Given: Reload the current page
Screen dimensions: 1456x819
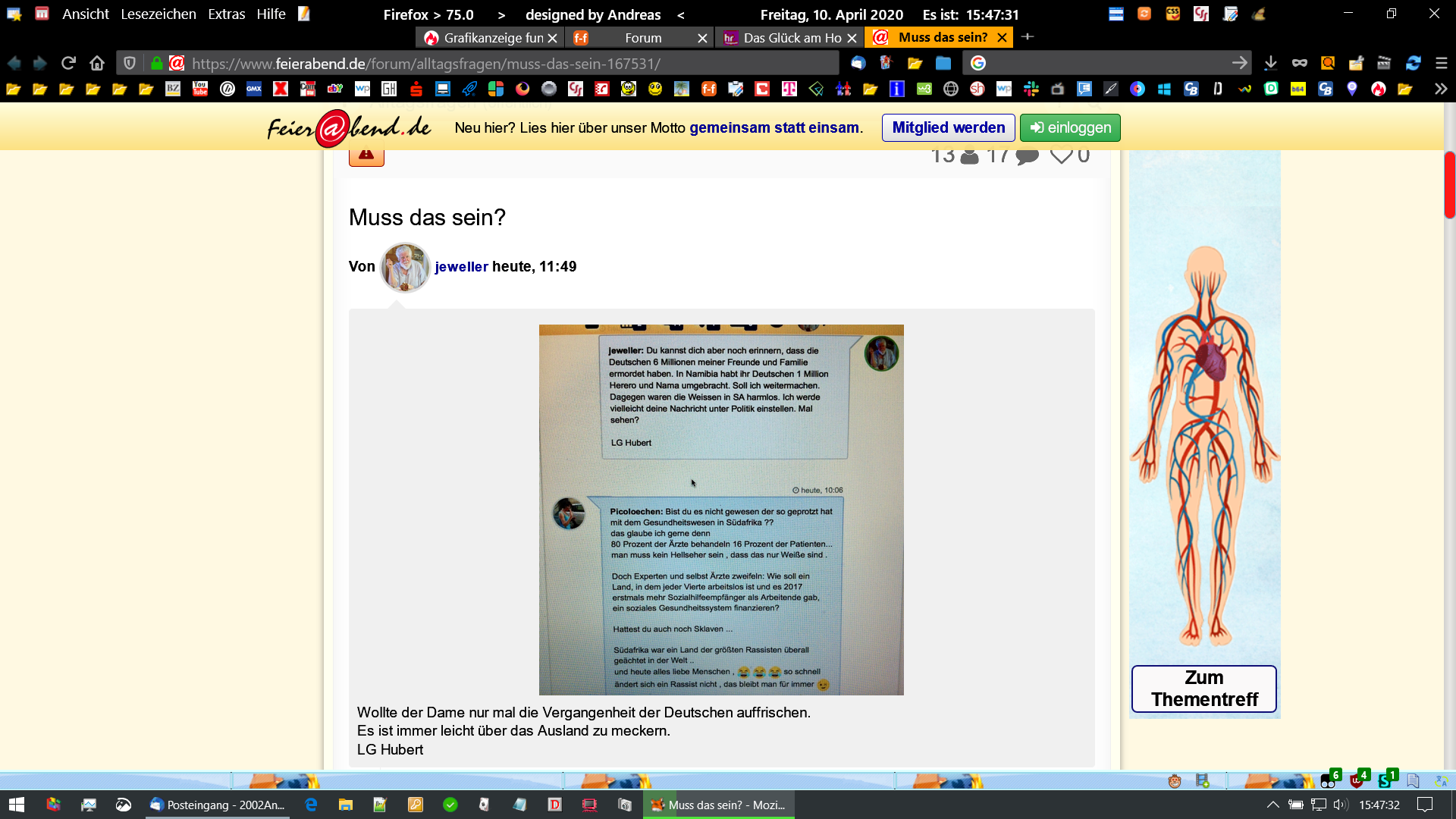Looking at the screenshot, I should pyautogui.click(x=68, y=63).
